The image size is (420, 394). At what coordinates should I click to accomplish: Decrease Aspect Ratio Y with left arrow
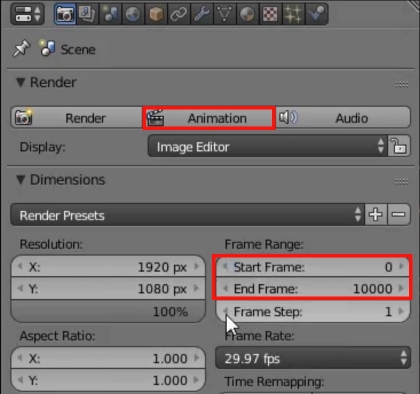coord(20,380)
